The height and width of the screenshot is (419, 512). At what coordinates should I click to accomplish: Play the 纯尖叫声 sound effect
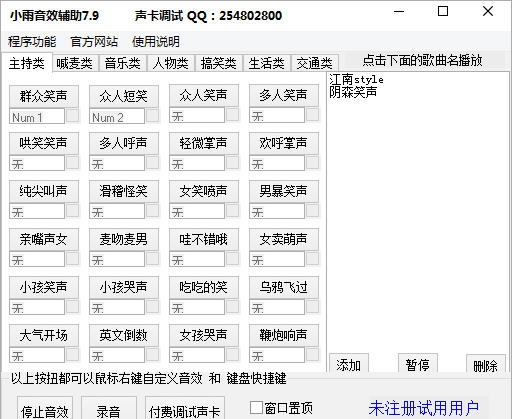[x=44, y=191]
